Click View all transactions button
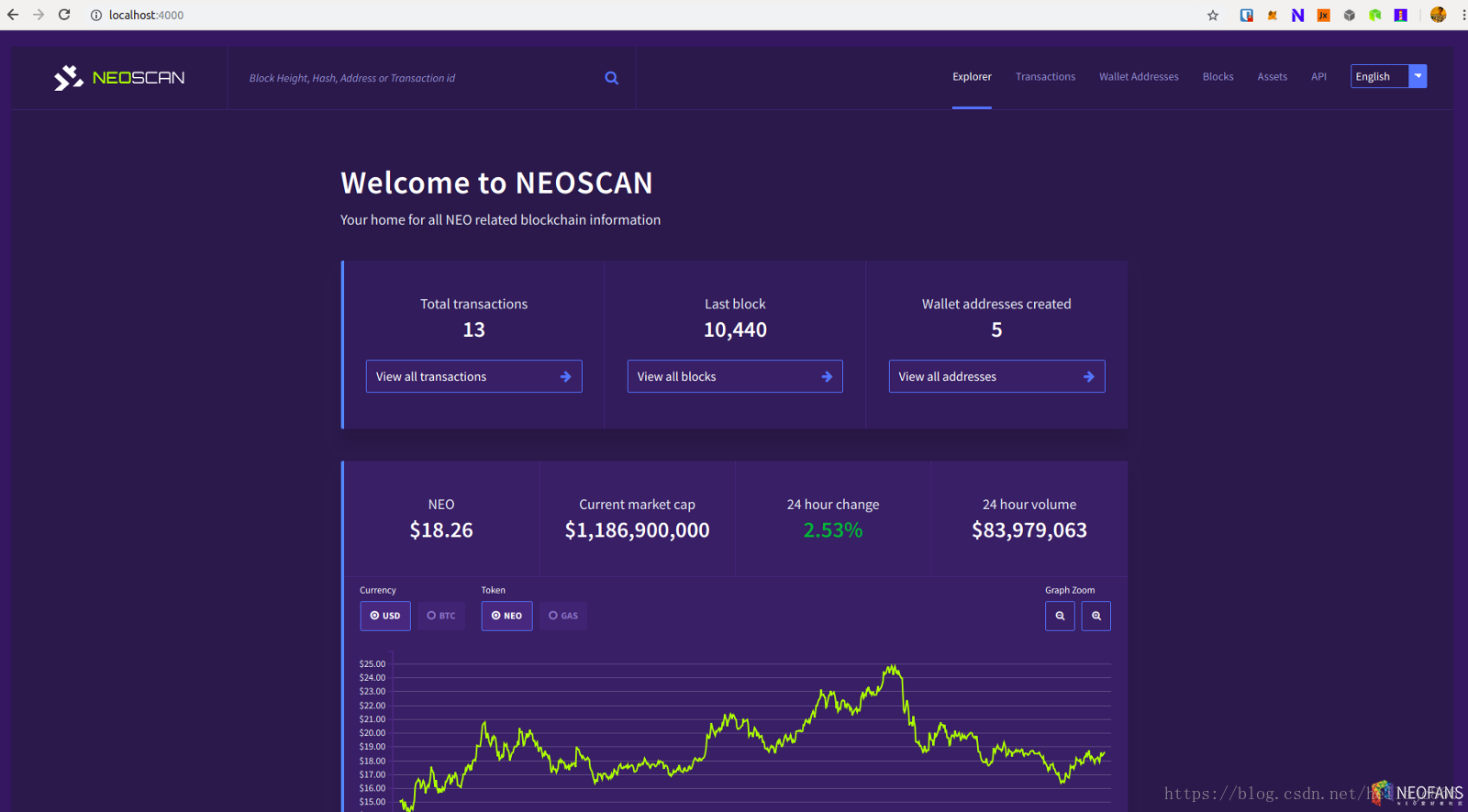 pyautogui.click(x=473, y=376)
